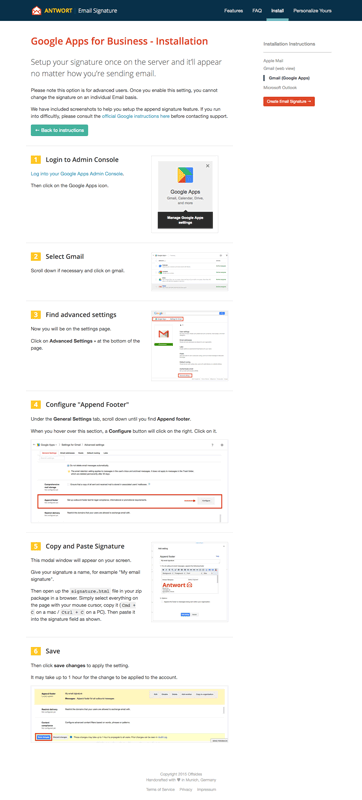The width and height of the screenshot is (362, 800).
Task: Click the 'Login to Admin Console' step heading
Action: [82, 160]
